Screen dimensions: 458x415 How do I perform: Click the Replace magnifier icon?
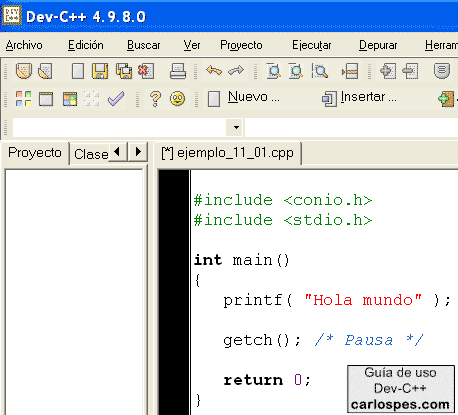pos(296,71)
